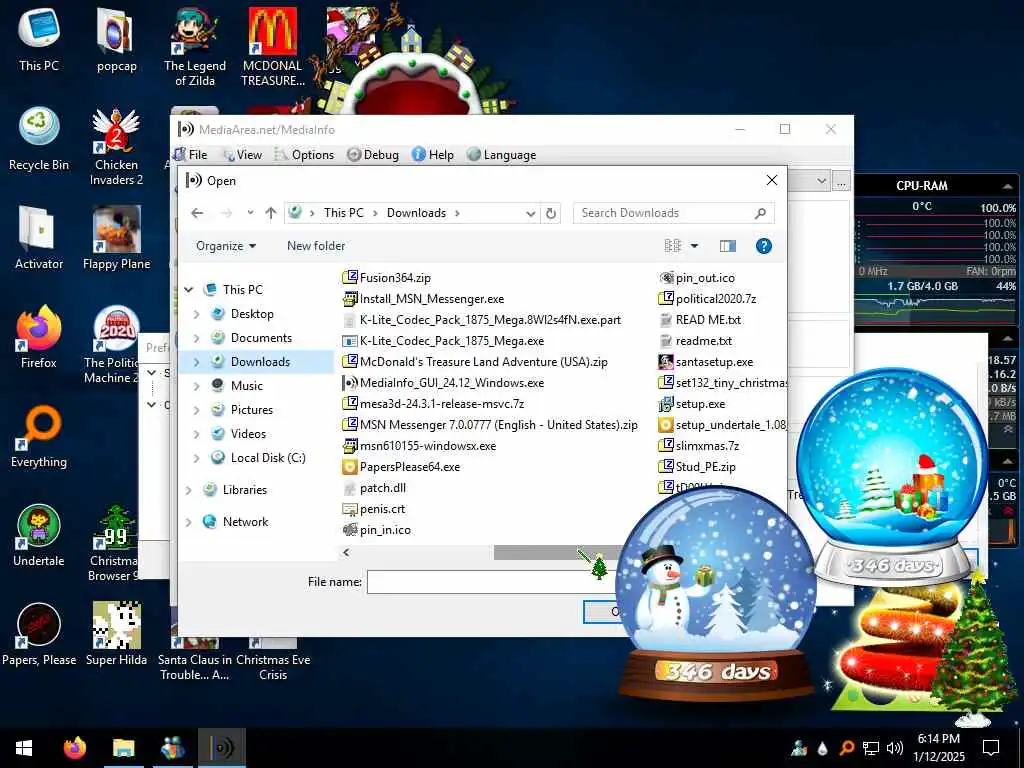Click Firefox icon in the taskbar

coord(74,748)
